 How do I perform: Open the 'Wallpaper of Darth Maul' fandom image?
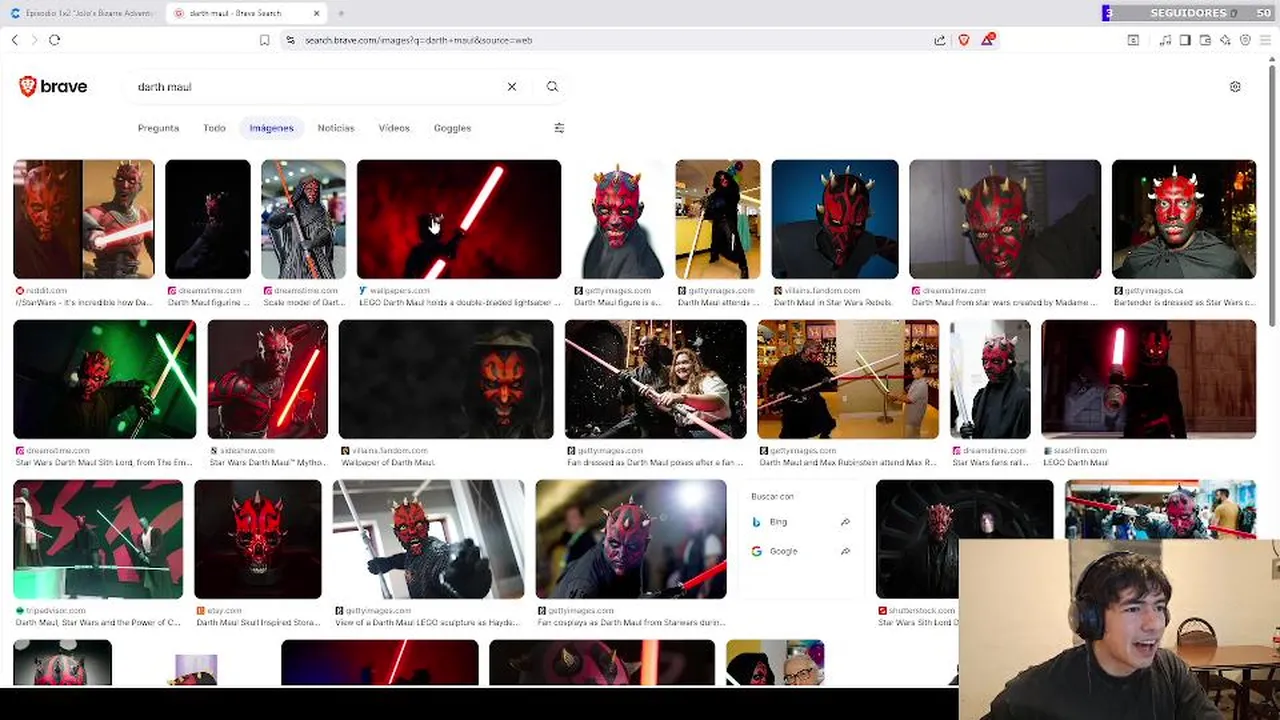pos(446,379)
